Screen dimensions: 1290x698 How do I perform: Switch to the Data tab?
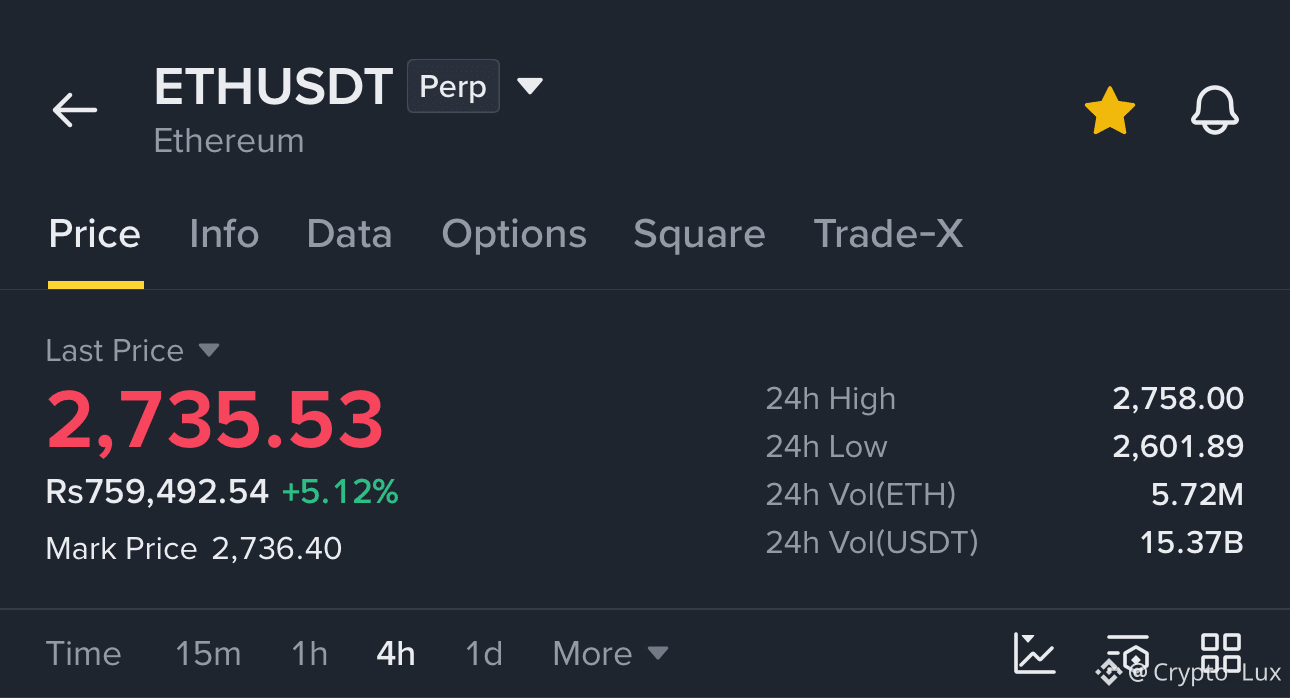coord(349,234)
